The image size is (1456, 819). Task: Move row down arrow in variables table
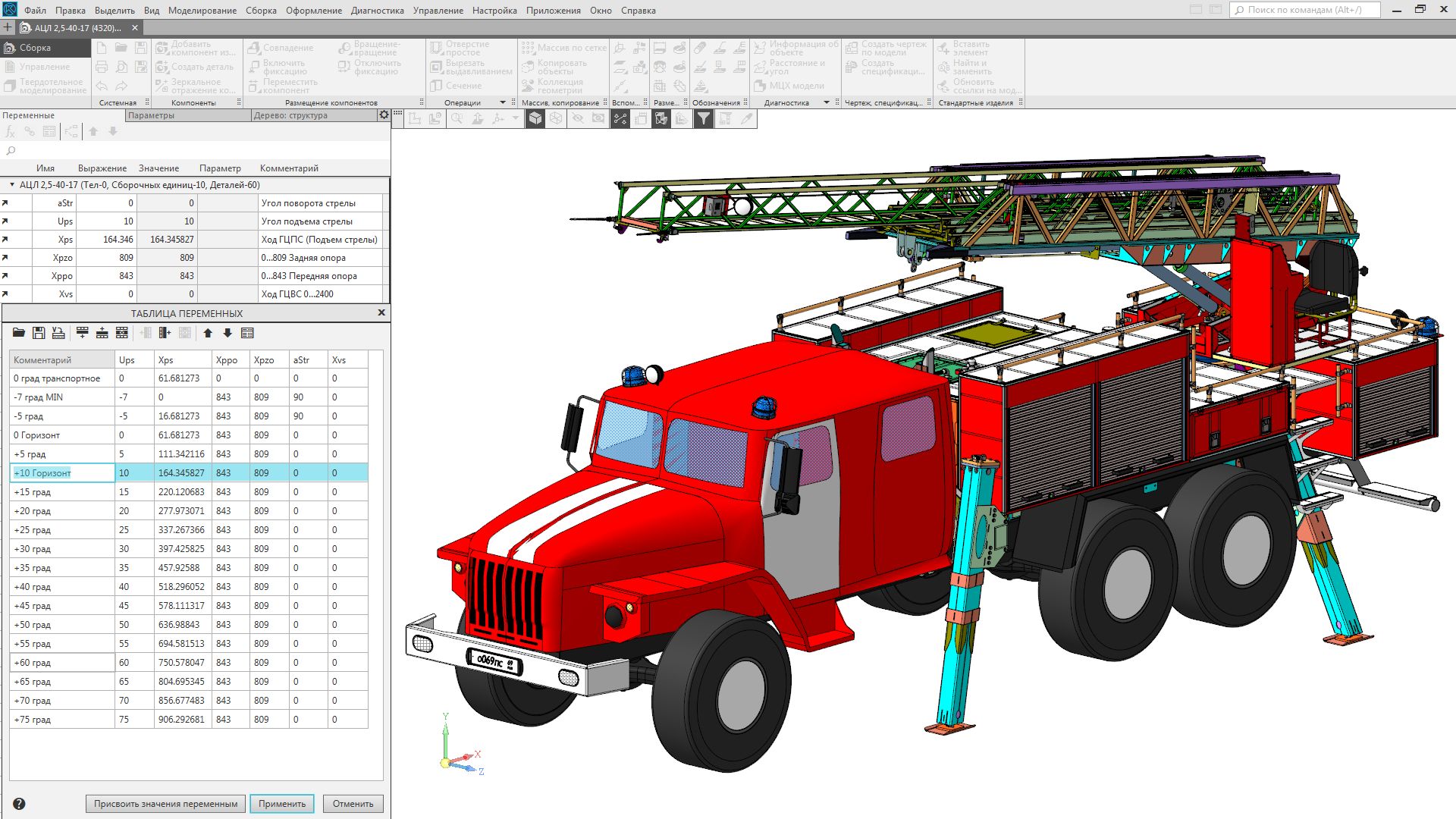(x=227, y=333)
